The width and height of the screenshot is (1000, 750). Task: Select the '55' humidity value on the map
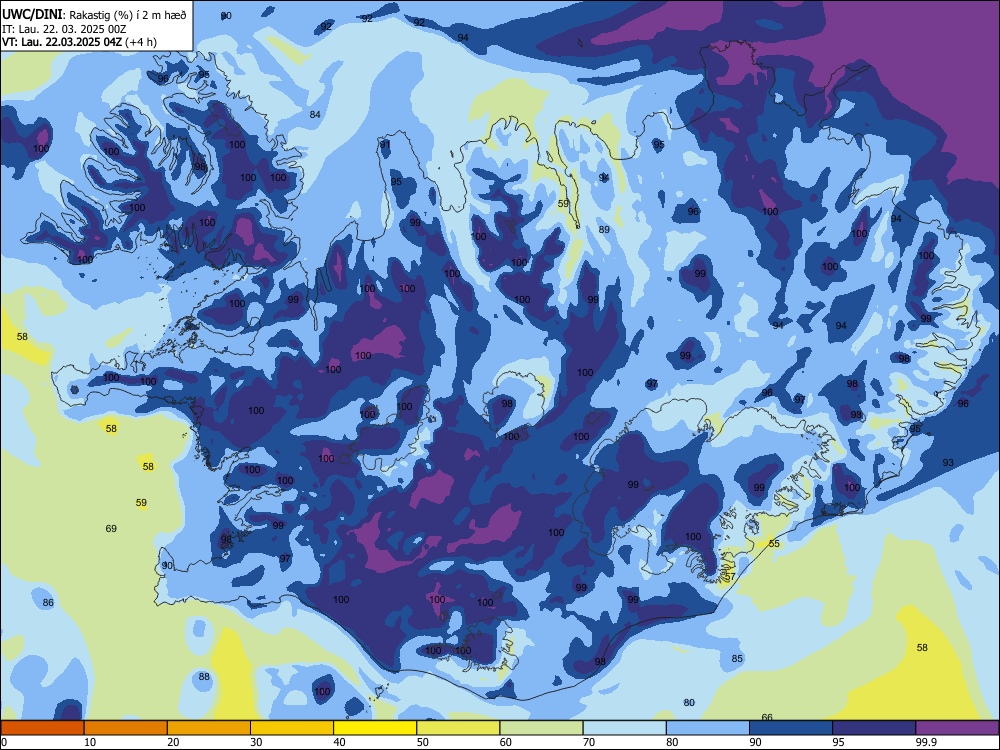pyautogui.click(x=774, y=544)
